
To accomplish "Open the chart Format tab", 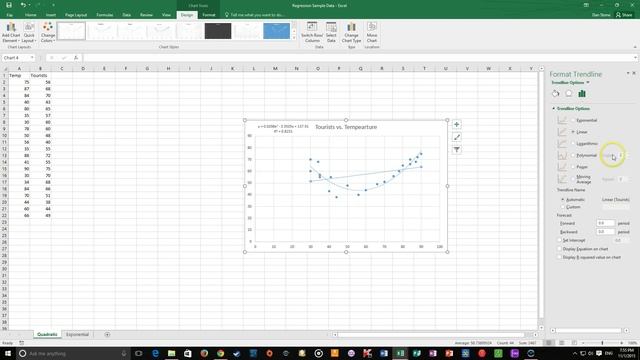I will coord(209,15).
